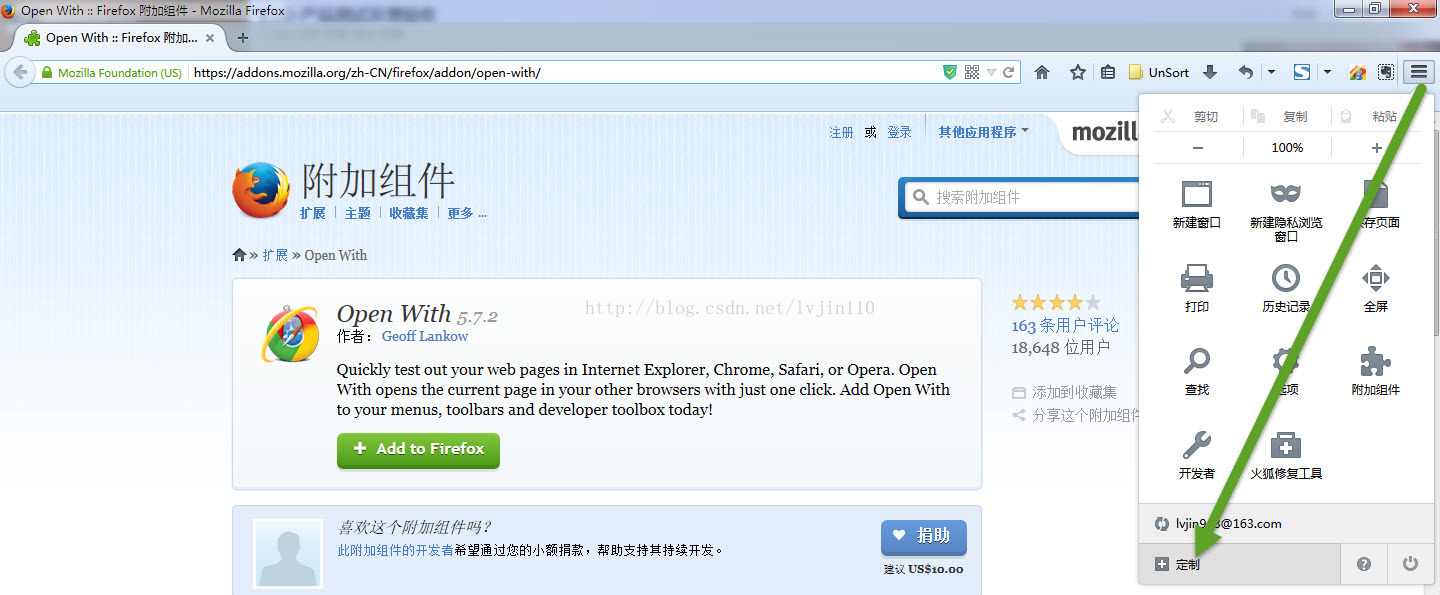Click 扩展 in the breadcrumb trail
The width and height of the screenshot is (1440, 595).
[x=275, y=255]
